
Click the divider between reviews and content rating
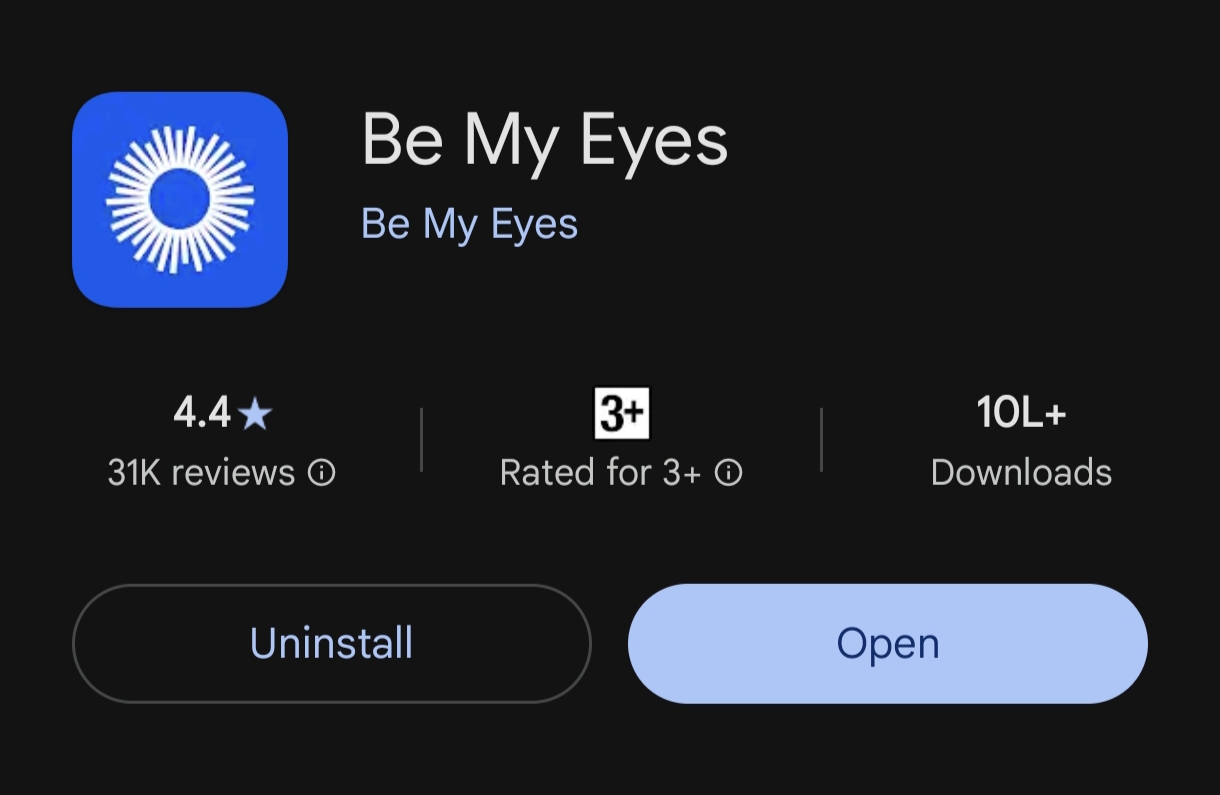[x=421, y=439]
